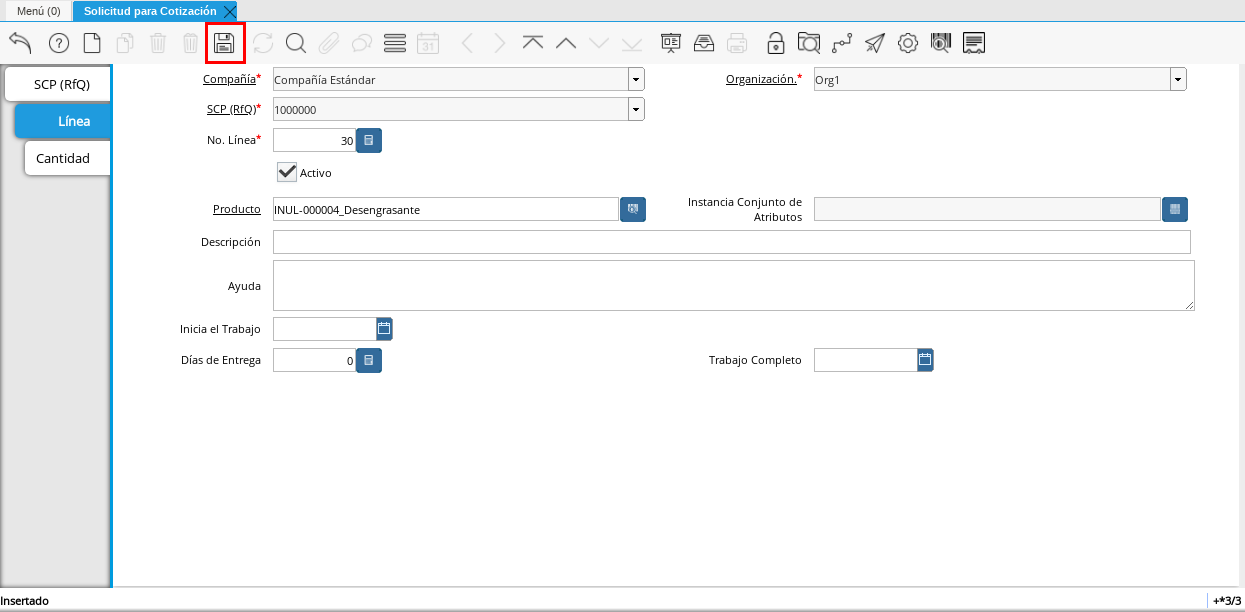This screenshot has width=1245, height=612.
Task: Open the chat bubbles icon
Action: click(x=362, y=43)
